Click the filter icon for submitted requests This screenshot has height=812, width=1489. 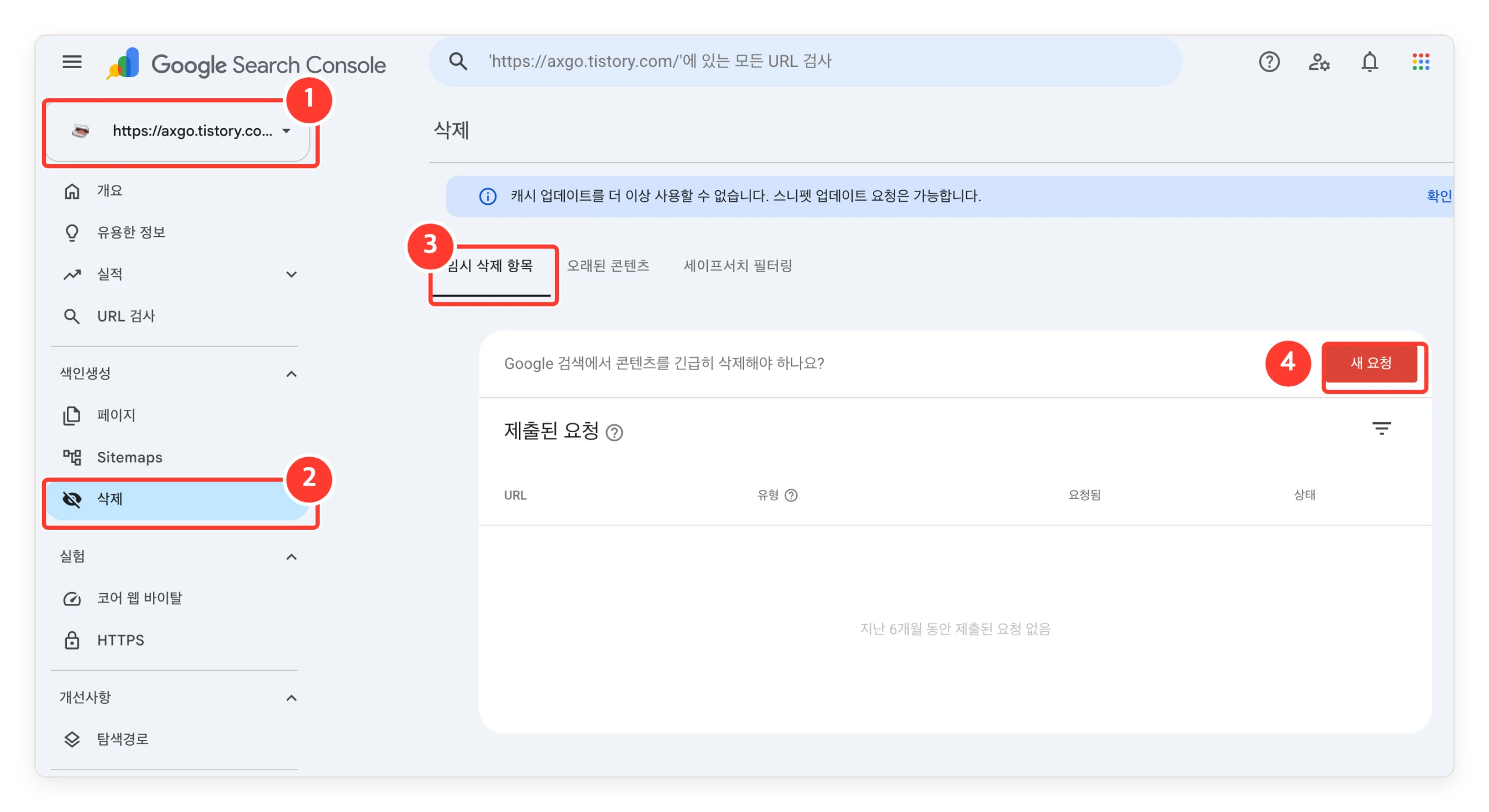1381,429
